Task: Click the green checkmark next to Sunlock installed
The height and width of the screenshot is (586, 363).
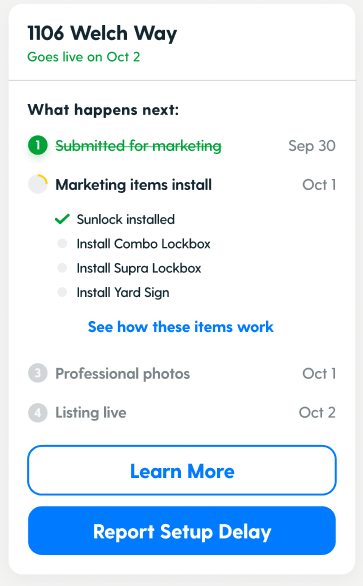Action: coord(62,219)
